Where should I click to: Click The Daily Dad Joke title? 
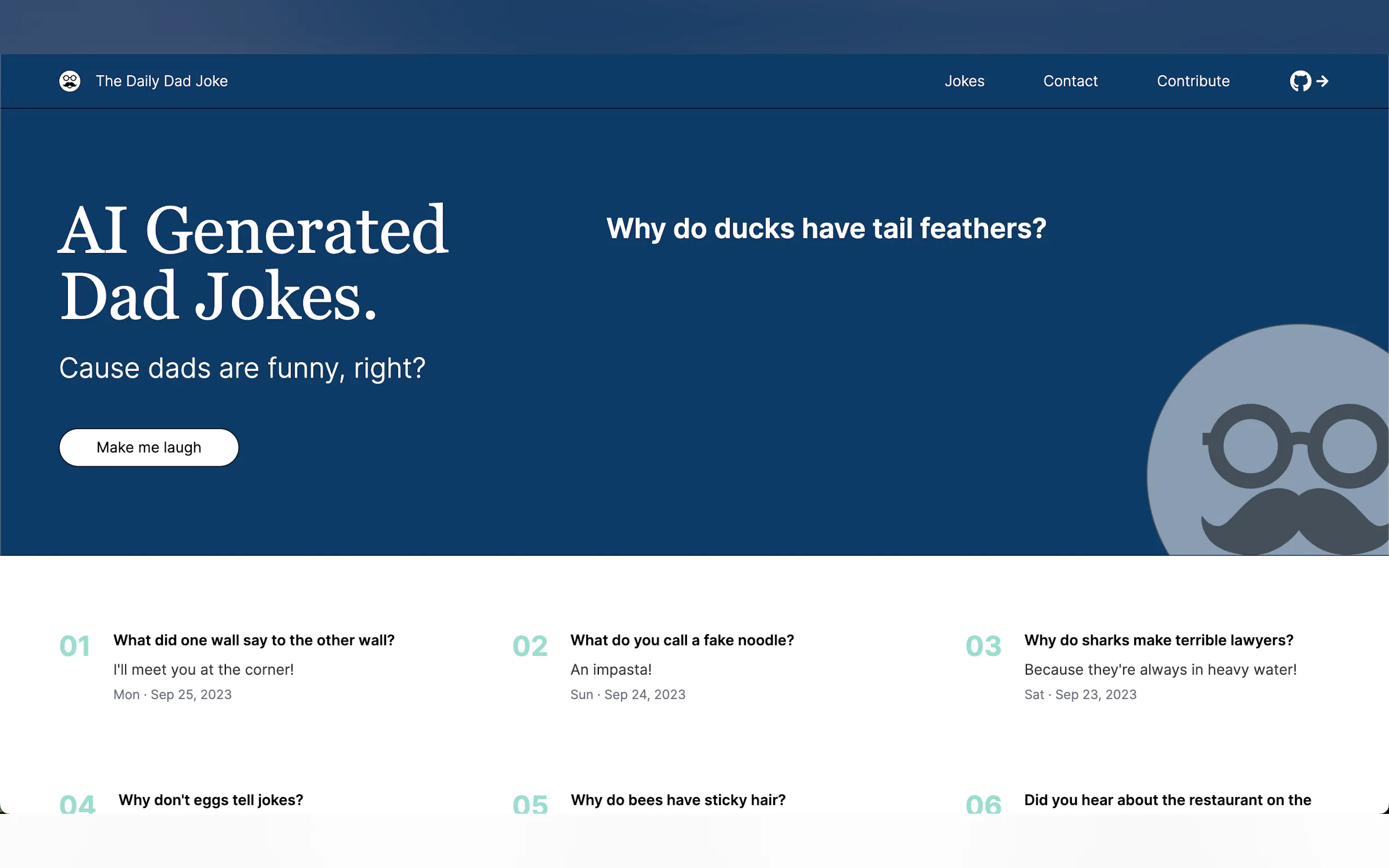161,81
